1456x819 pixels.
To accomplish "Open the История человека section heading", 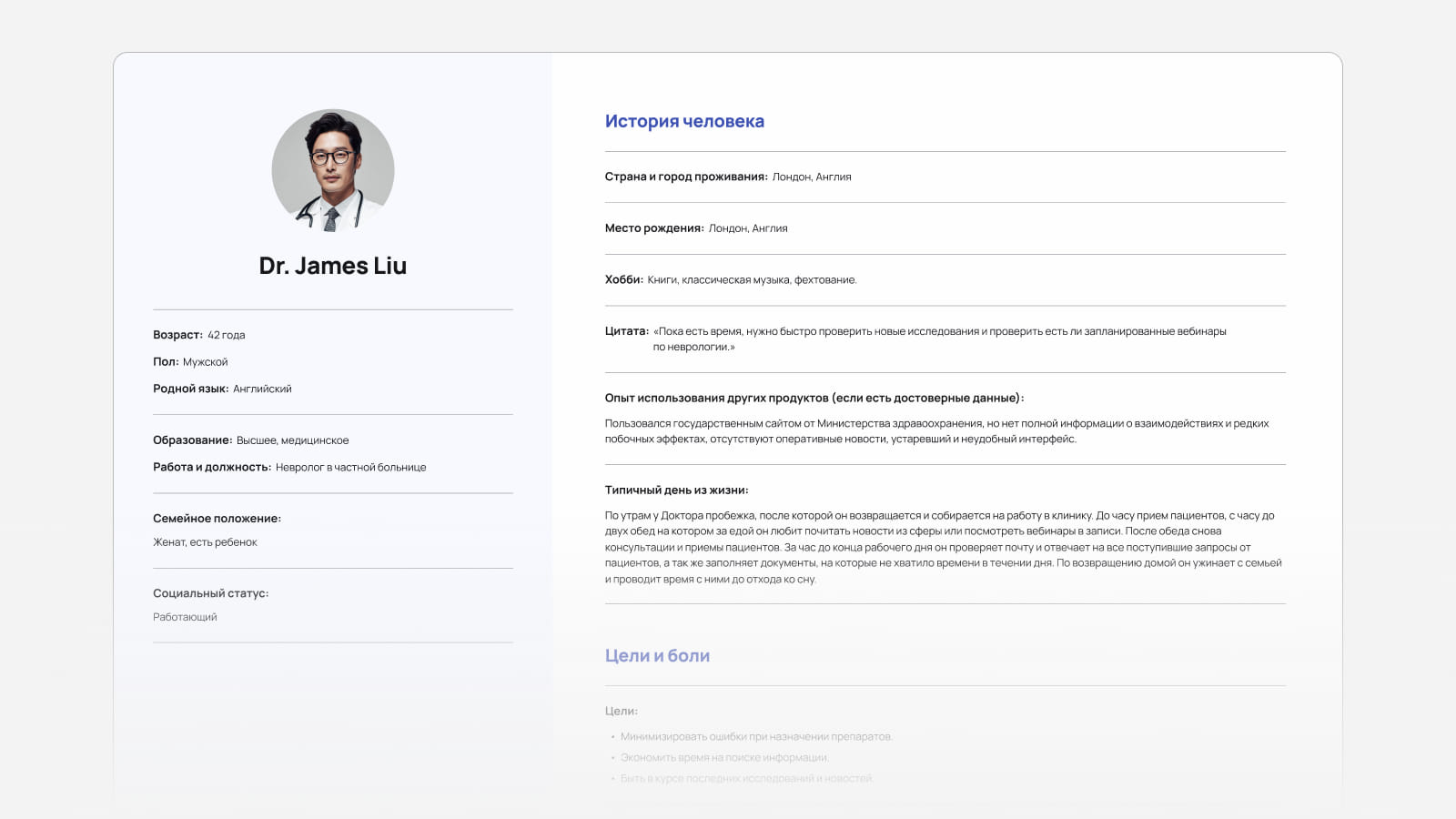I will [x=684, y=120].
